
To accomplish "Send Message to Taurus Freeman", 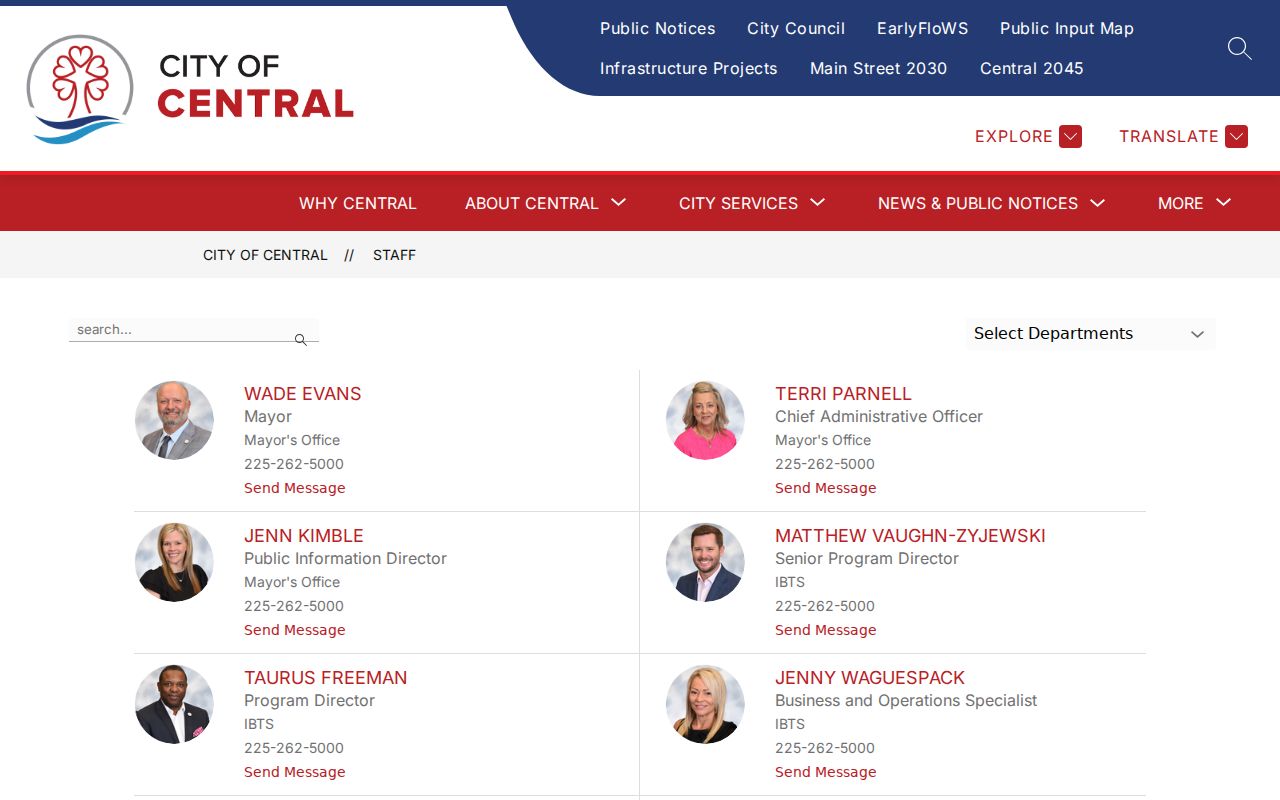I will click(x=295, y=772).
